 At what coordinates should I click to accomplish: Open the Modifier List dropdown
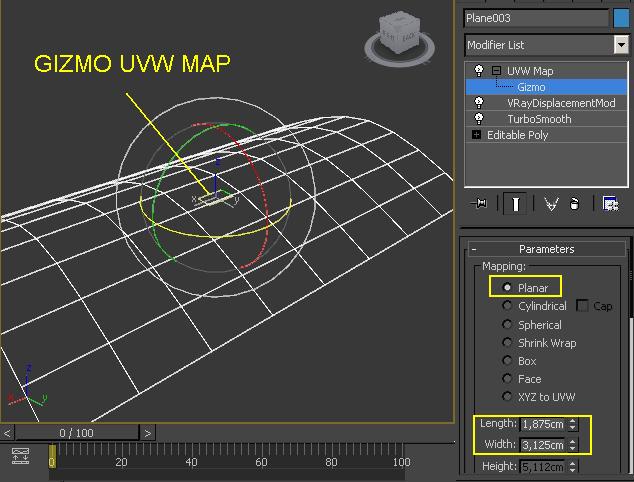coord(621,44)
